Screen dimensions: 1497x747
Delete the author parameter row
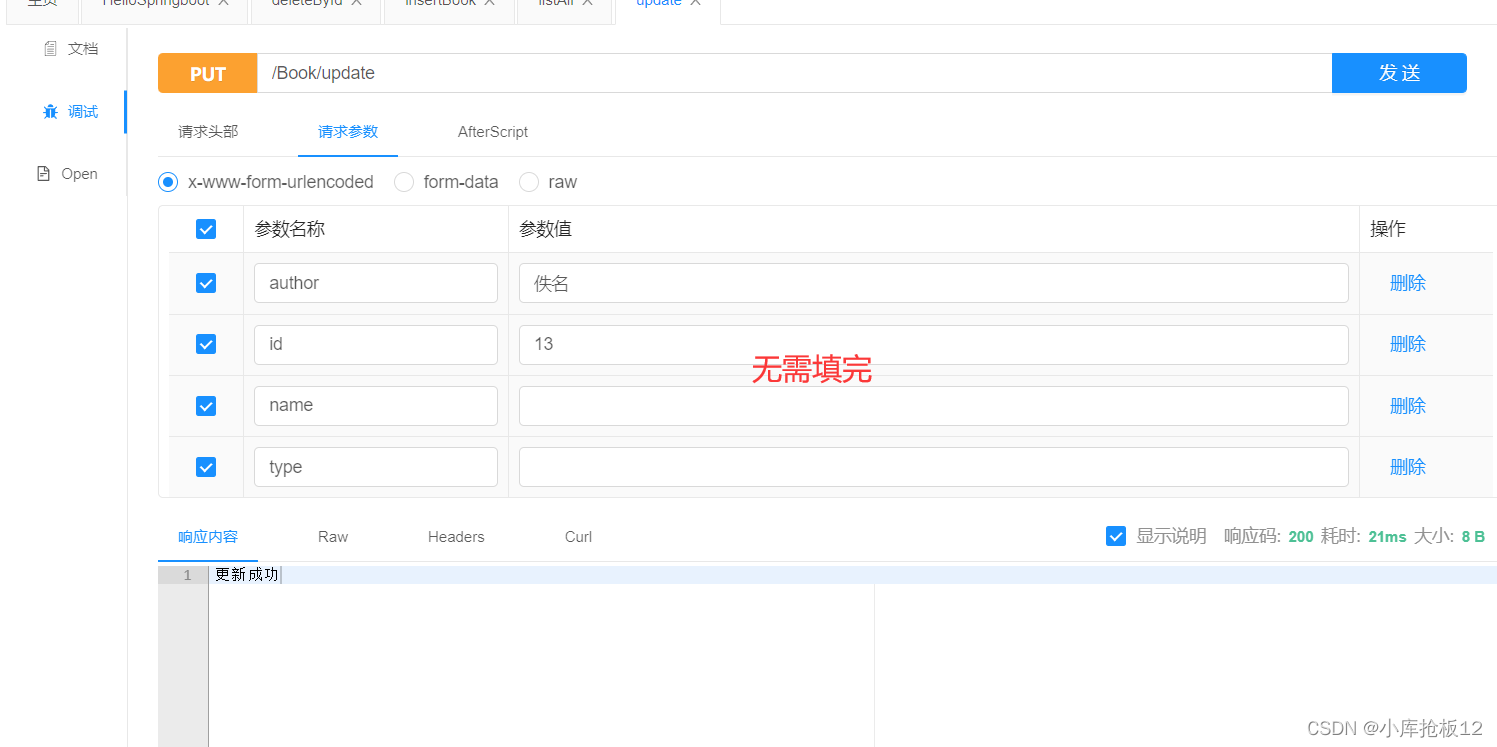tap(1407, 283)
